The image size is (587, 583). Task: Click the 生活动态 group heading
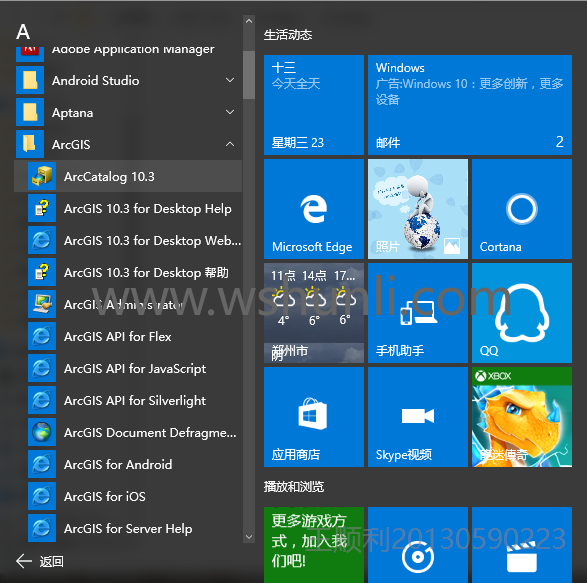288,35
